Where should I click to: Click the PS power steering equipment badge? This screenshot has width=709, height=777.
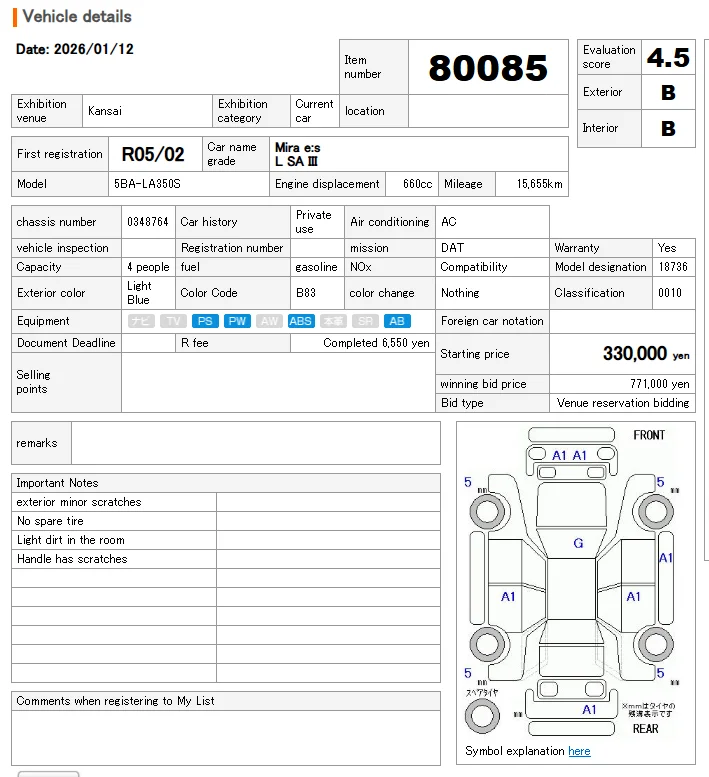coord(205,321)
